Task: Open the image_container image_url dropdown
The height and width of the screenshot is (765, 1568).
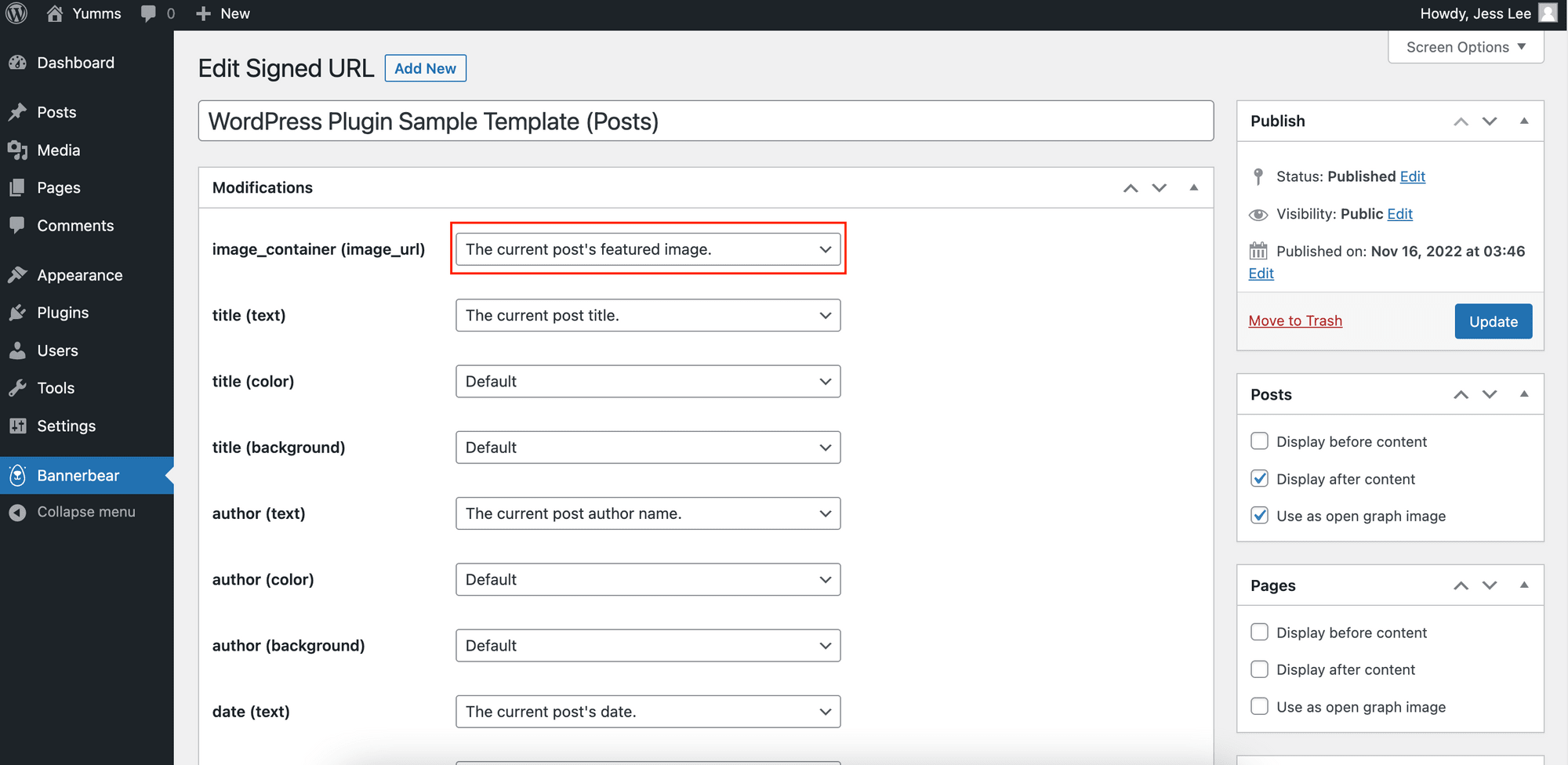Action: coord(648,249)
